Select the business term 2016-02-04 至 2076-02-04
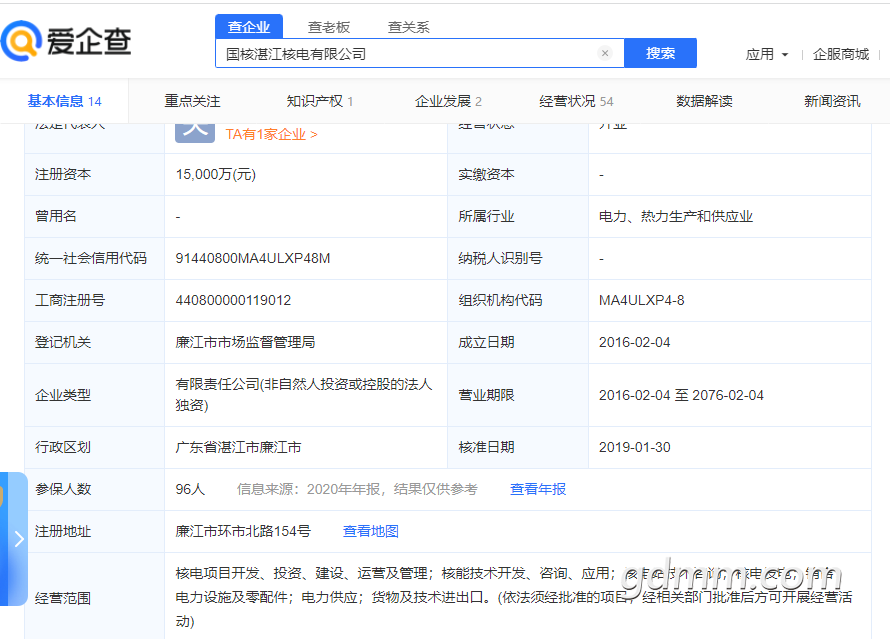 681,396
